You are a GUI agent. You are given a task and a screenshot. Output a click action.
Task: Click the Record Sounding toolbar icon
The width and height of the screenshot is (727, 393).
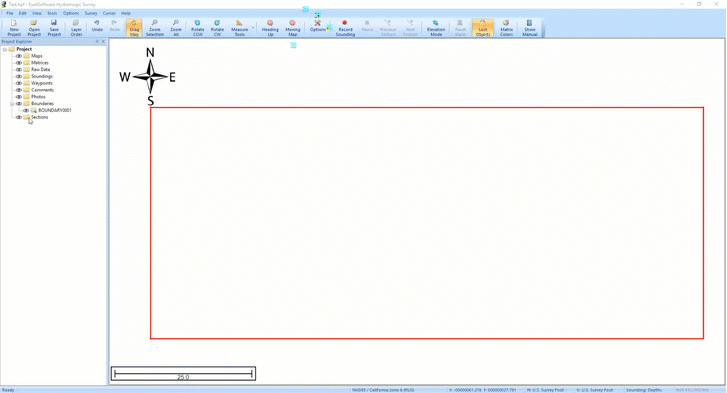(x=345, y=28)
